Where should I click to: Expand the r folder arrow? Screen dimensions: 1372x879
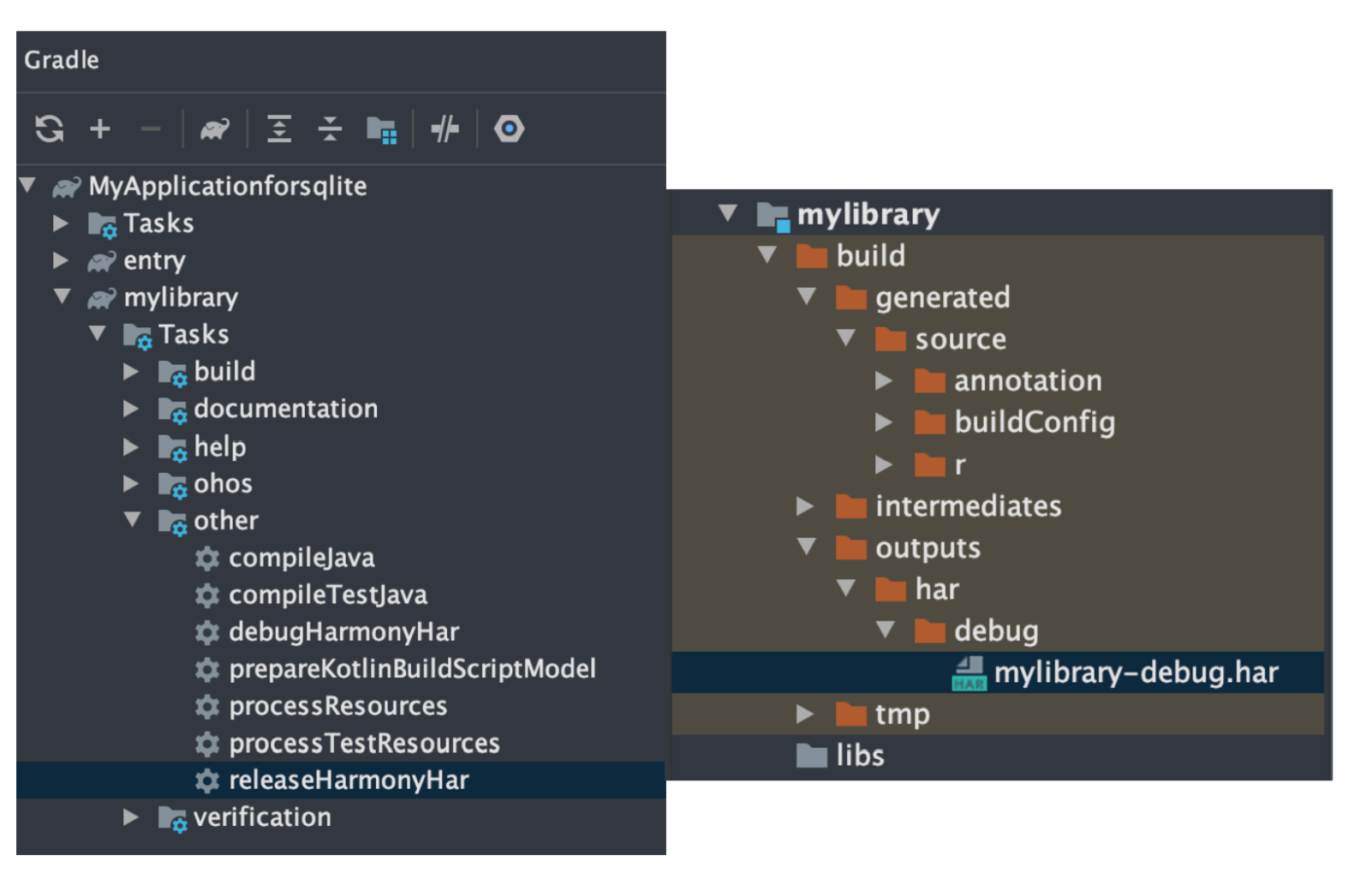[884, 463]
